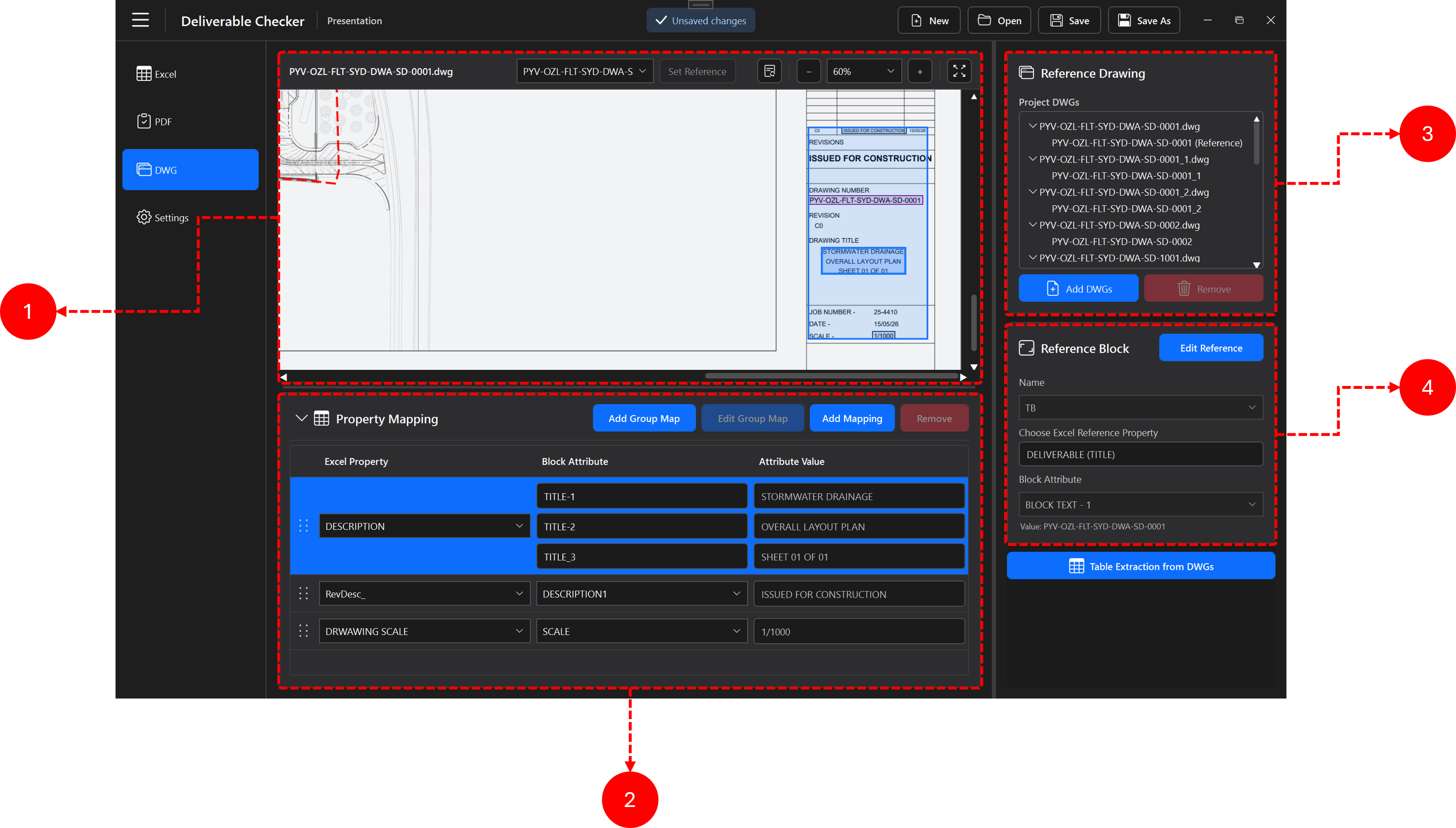
Task: Toggle fullscreen drawing viewer
Action: click(x=959, y=71)
